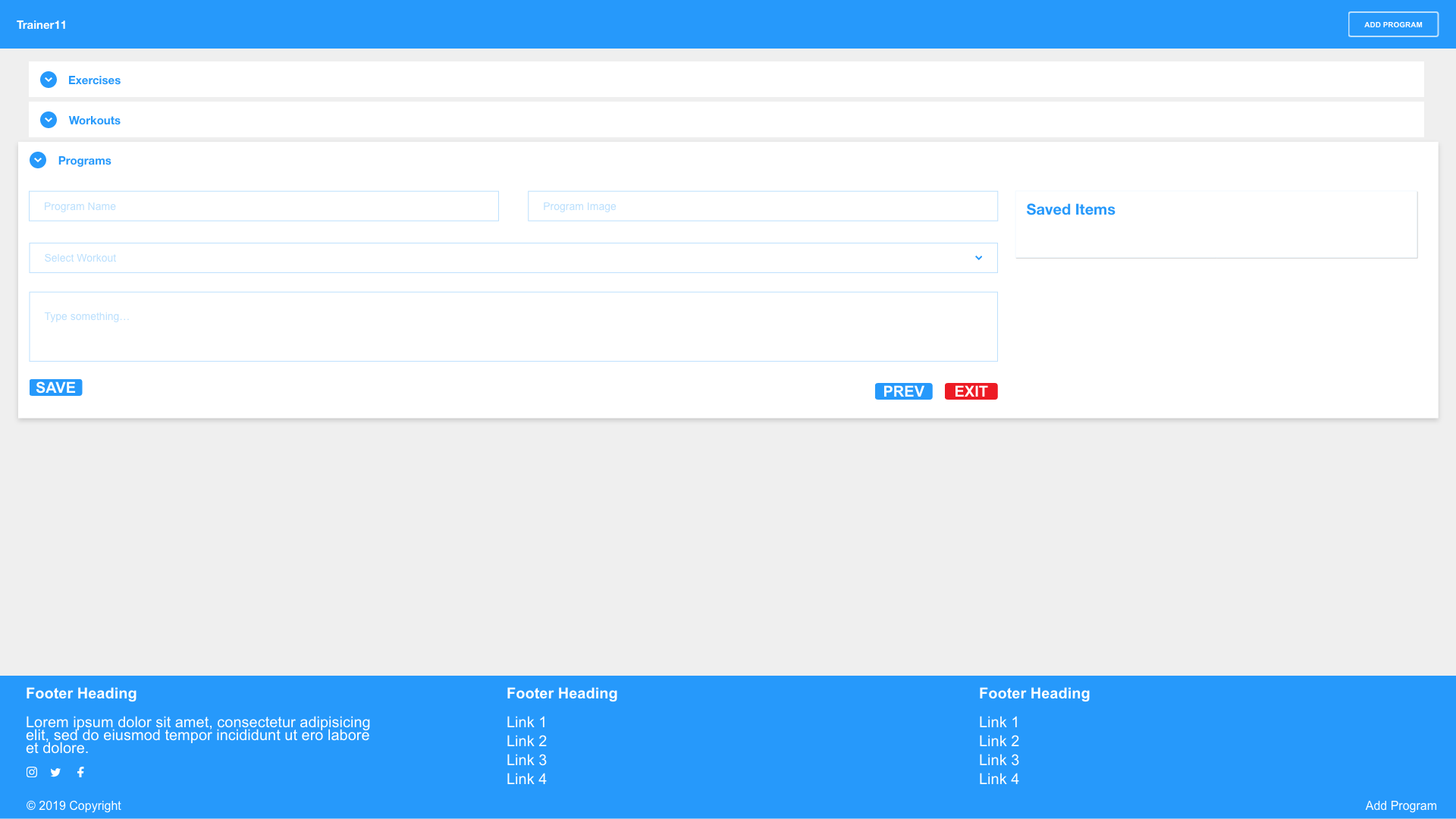Click the Twitter bird icon
The width and height of the screenshot is (1456, 819).
(55, 772)
